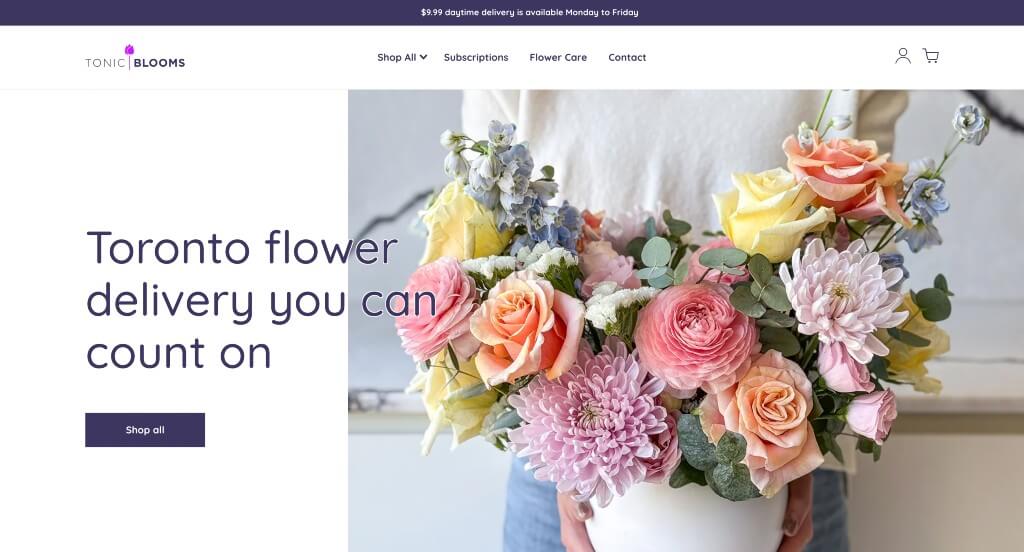Viewport: 1024px width, 552px height.
Task: Open the user account icon
Action: [x=903, y=56]
